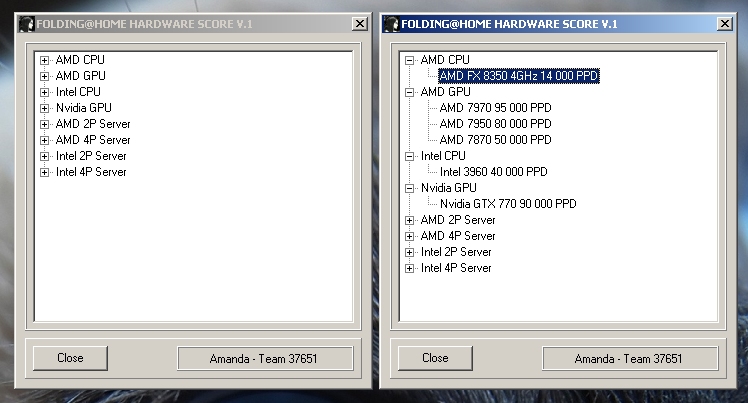The width and height of the screenshot is (748, 403).
Task: Select AMD GPU label in right window
Action: pos(446,92)
